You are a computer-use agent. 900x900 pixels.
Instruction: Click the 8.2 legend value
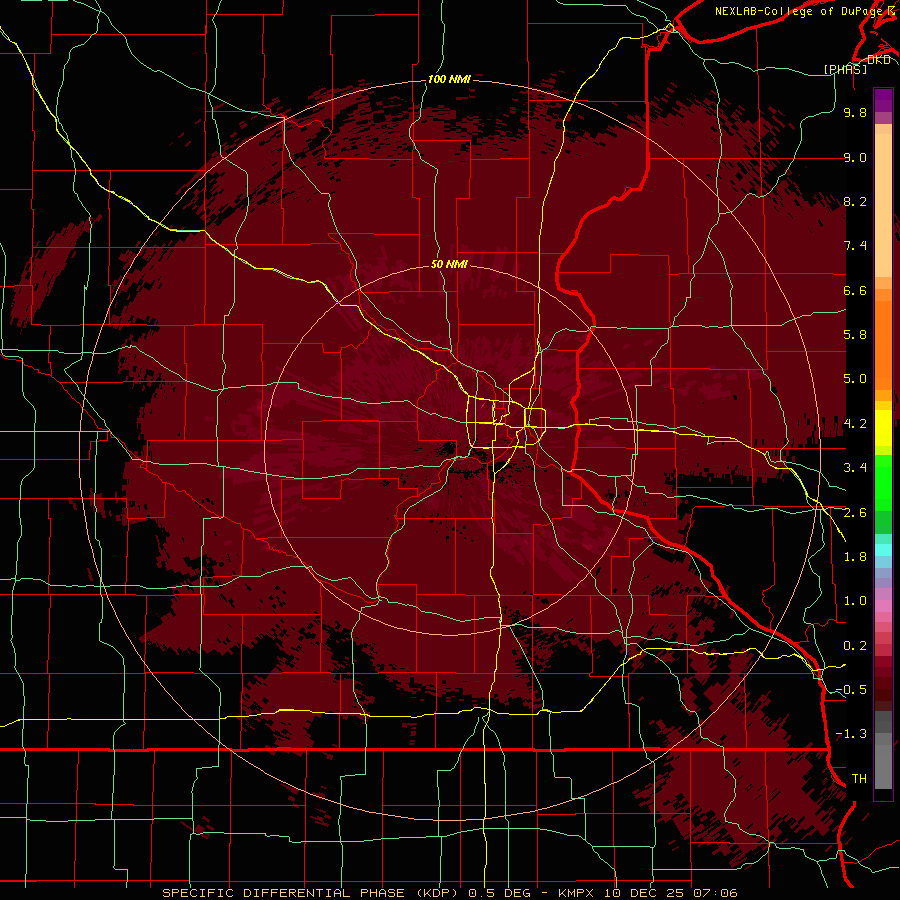pyautogui.click(x=855, y=201)
